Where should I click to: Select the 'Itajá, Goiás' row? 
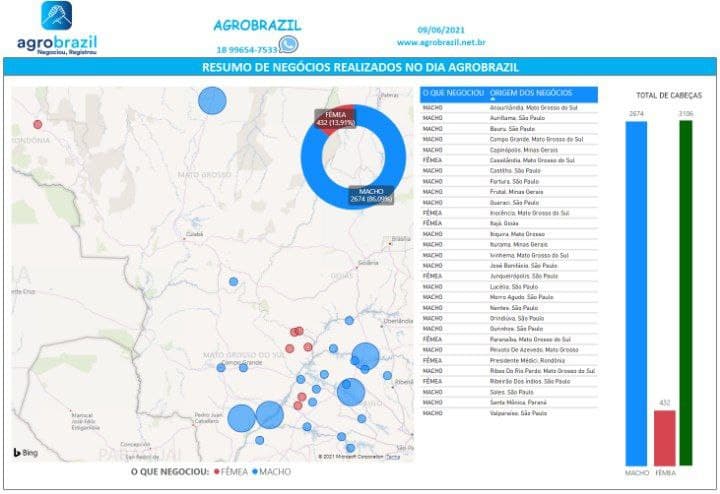pos(509,224)
